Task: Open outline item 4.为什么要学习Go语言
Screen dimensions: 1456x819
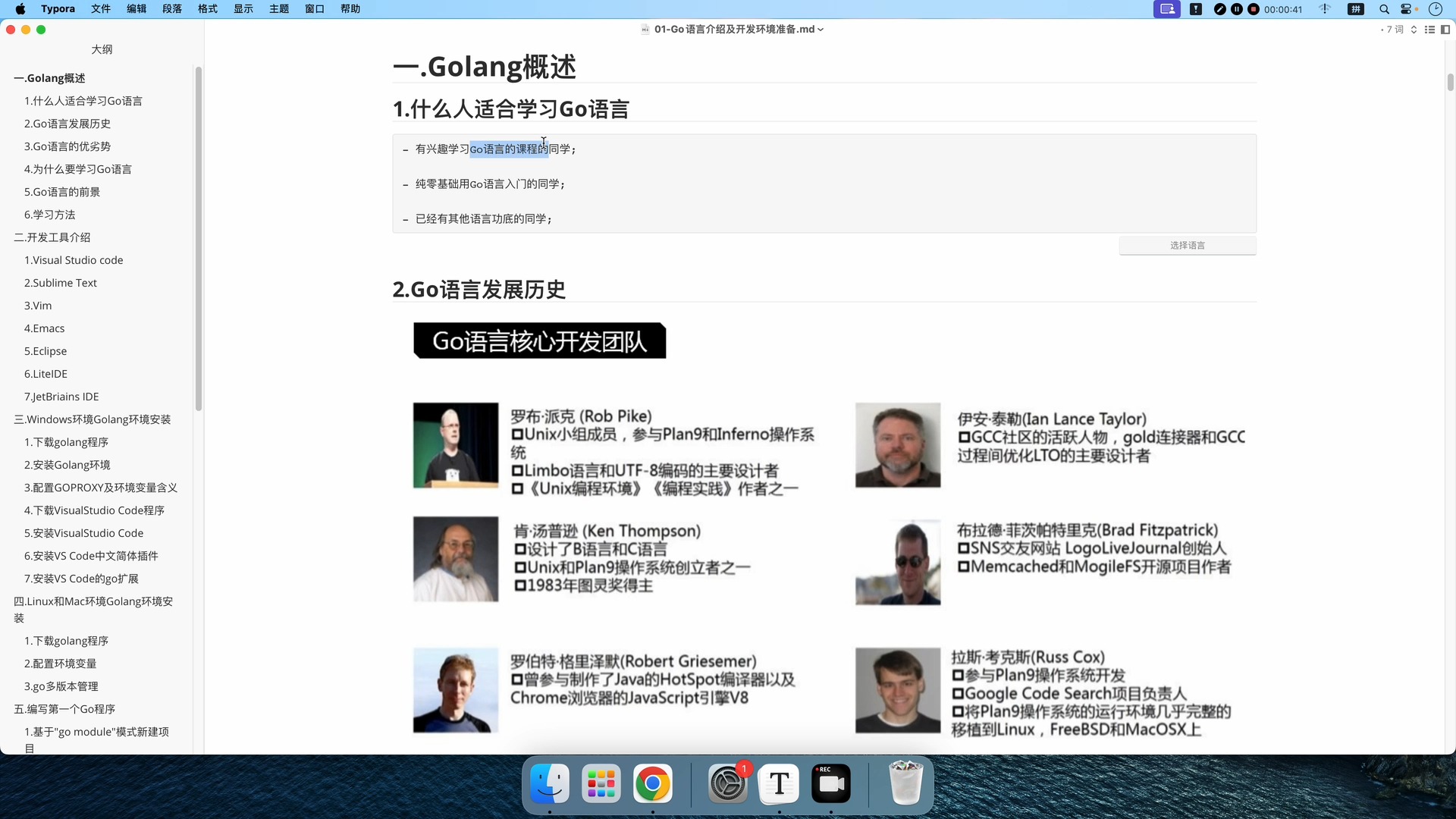Action: pos(78,169)
